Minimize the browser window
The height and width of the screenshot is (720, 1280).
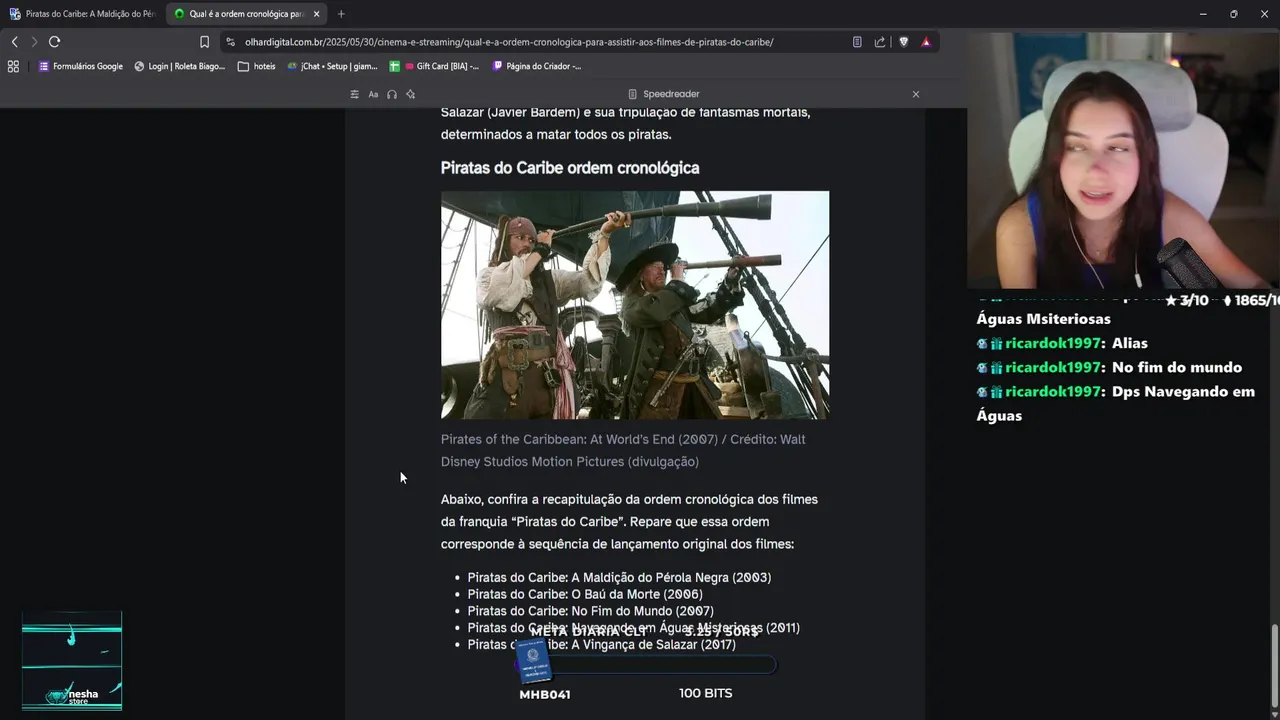1203,14
